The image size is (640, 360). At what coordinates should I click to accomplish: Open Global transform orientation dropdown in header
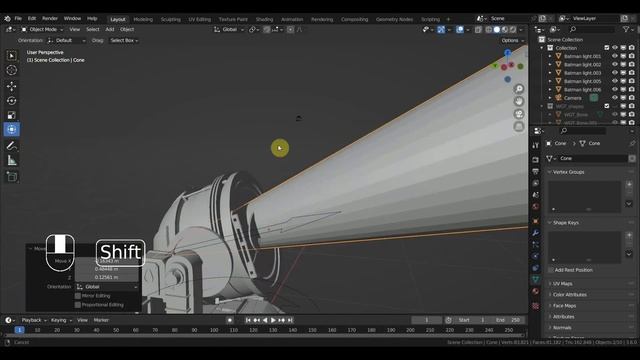229,29
